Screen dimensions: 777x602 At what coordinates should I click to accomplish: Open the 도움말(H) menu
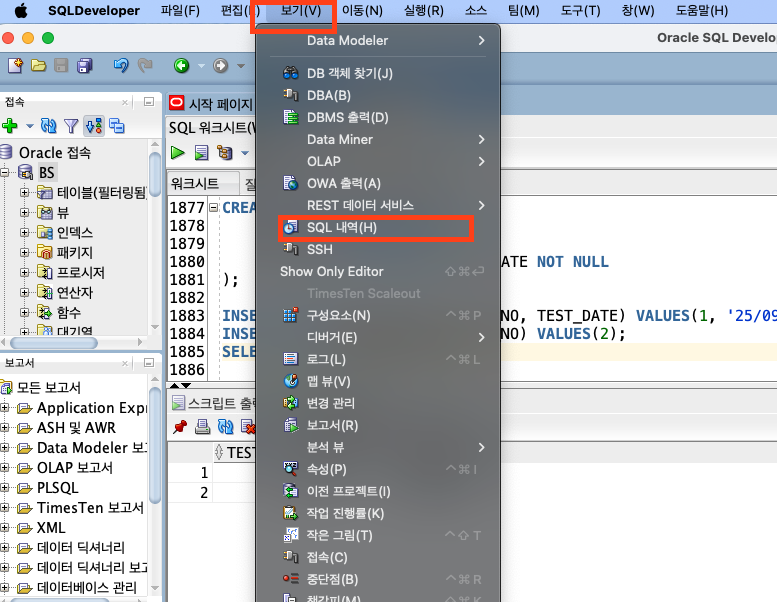[x=702, y=10]
